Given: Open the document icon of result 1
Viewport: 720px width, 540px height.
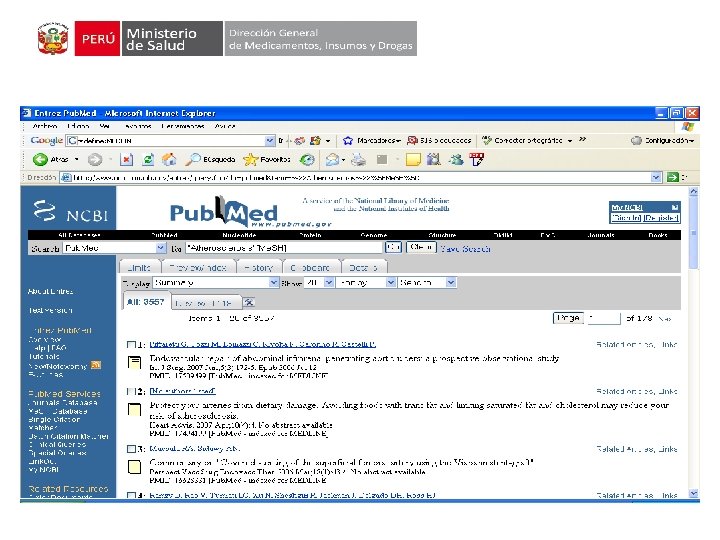Looking at the screenshot, I should point(134,363).
